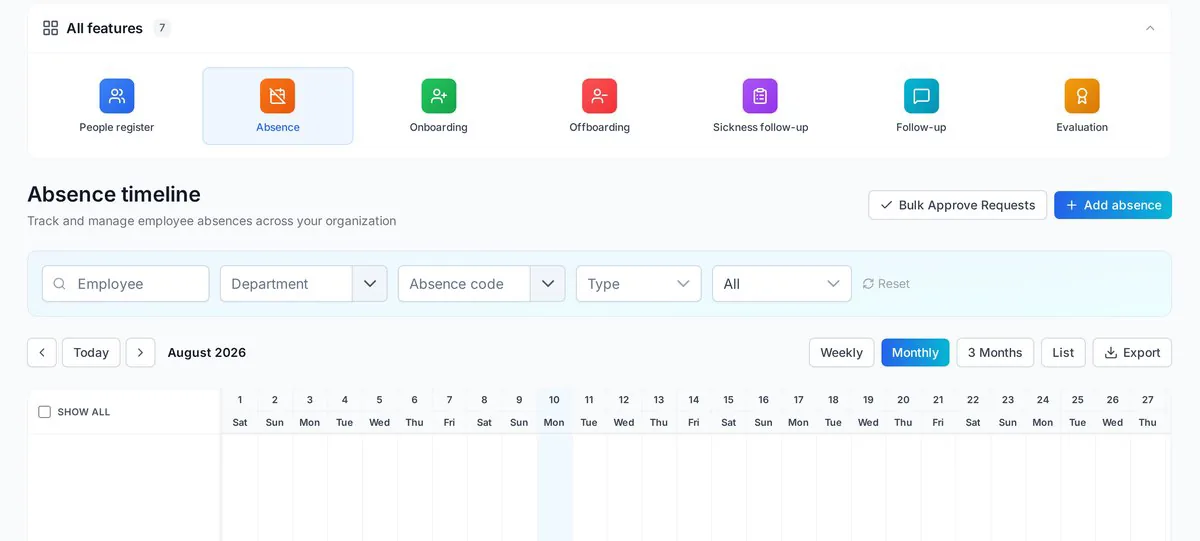
Task: Switch to the Weekly view
Action: point(842,352)
